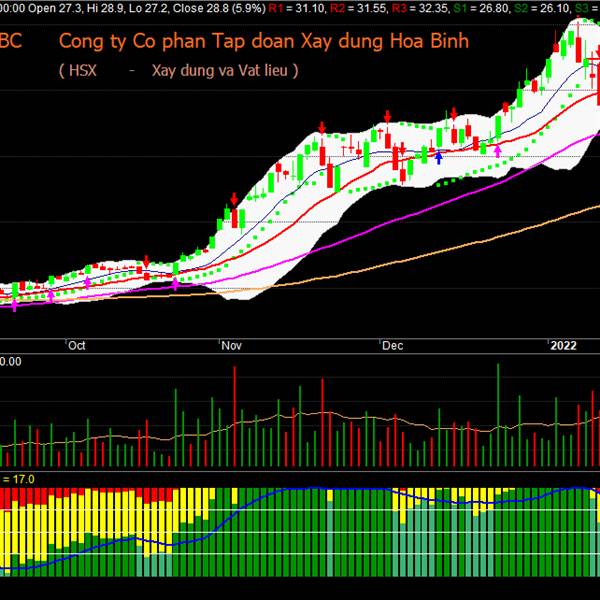Select the Close 28.8 (5.9%) readout

219,8
